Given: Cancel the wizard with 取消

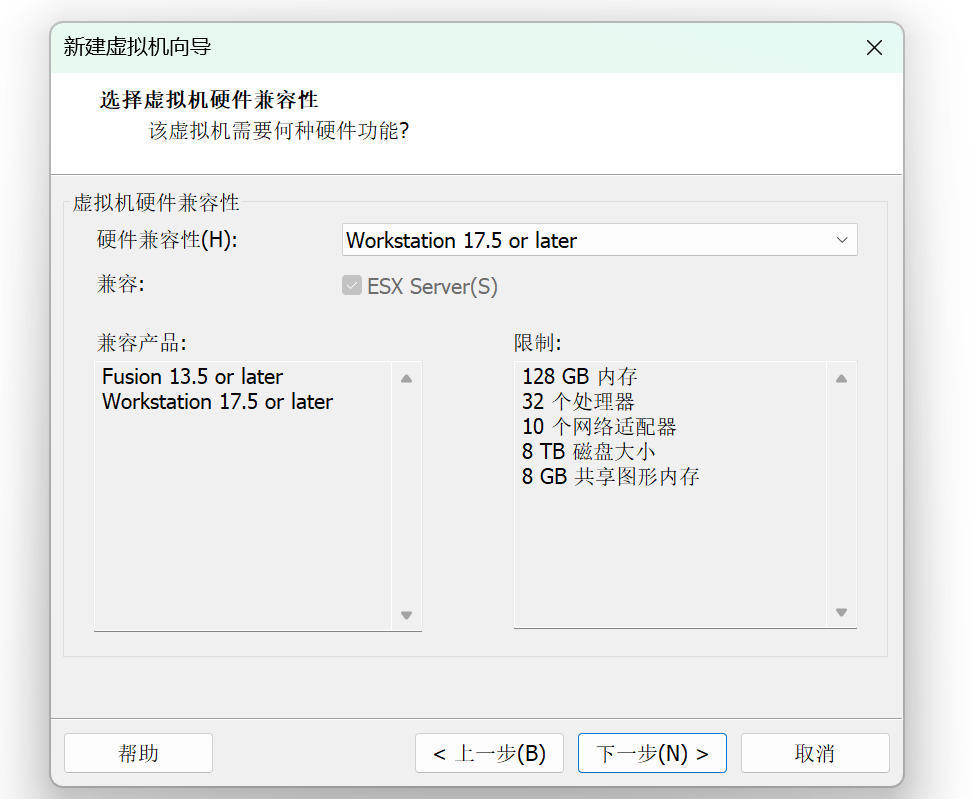Looking at the screenshot, I should coord(815,753).
